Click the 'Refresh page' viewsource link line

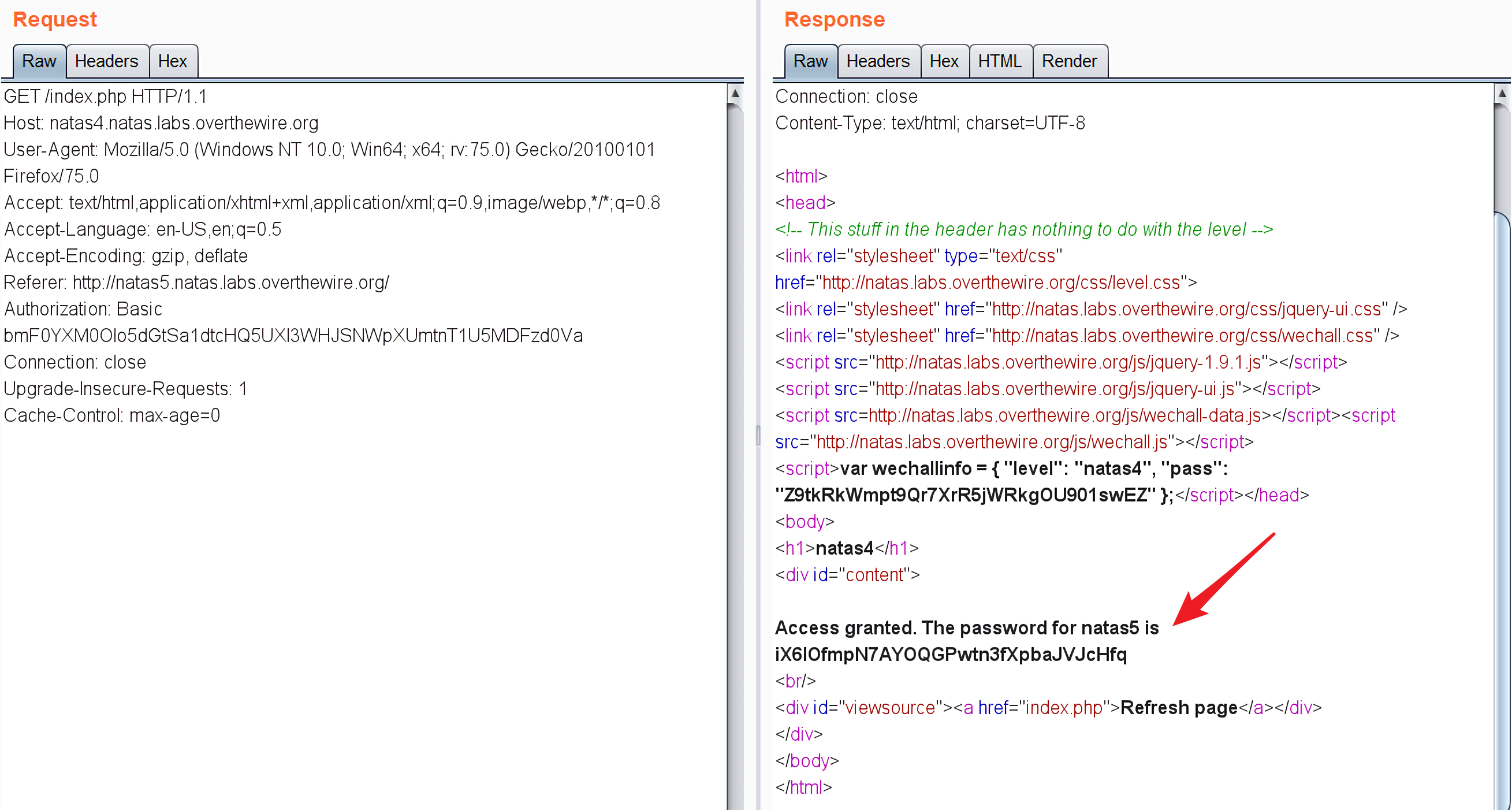pos(1048,707)
